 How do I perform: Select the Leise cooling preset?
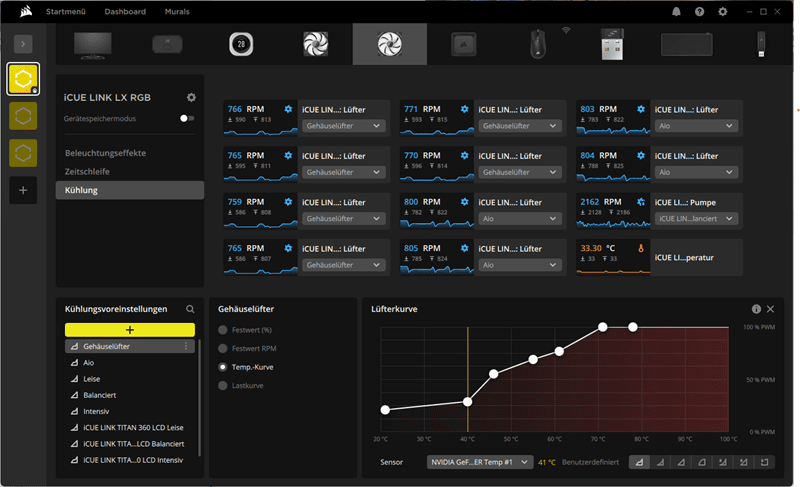click(x=130, y=379)
